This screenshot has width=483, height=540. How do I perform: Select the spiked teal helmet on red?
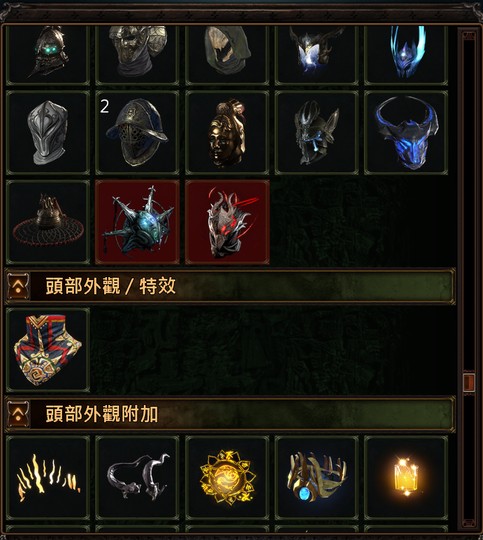[137, 222]
